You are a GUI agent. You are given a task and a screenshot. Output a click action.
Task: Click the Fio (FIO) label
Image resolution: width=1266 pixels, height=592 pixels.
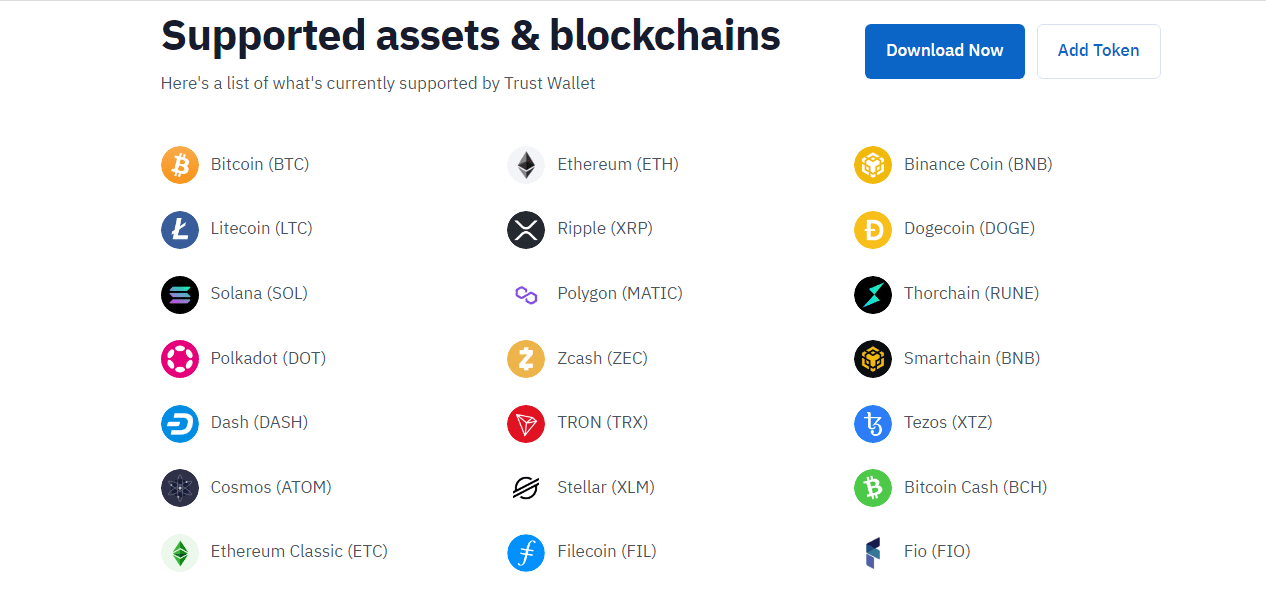tap(937, 551)
